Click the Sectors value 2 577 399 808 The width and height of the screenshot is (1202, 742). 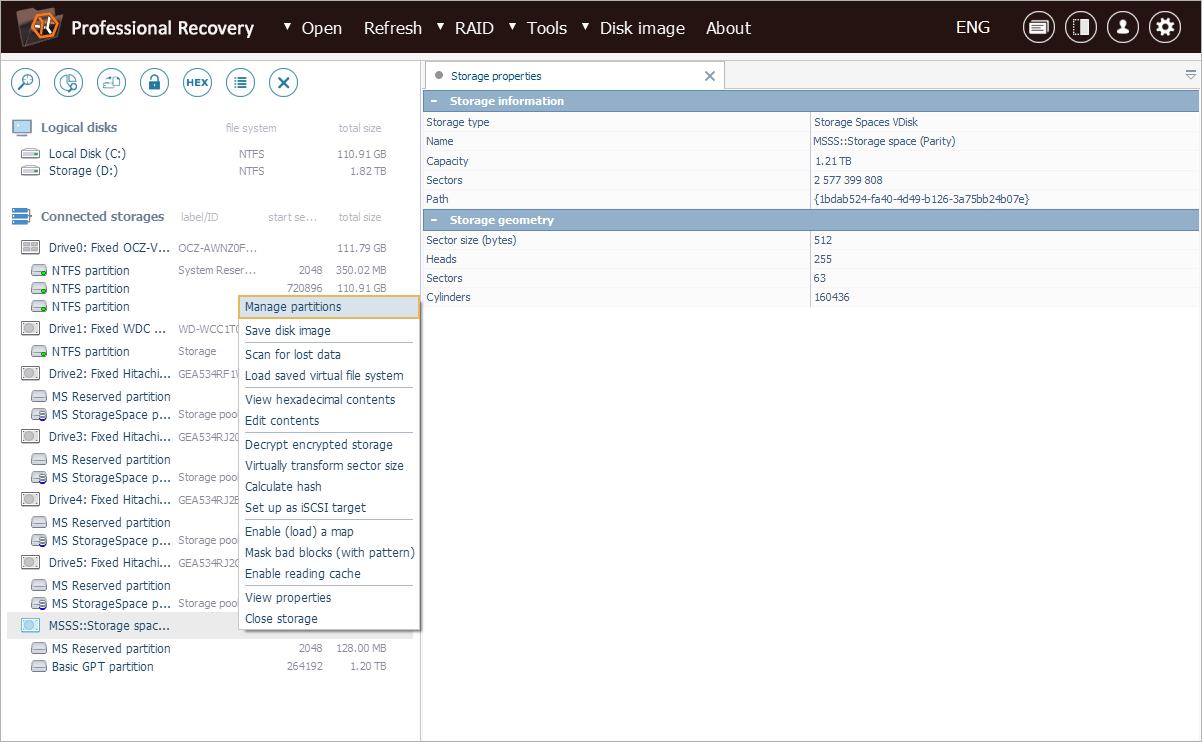tap(848, 180)
